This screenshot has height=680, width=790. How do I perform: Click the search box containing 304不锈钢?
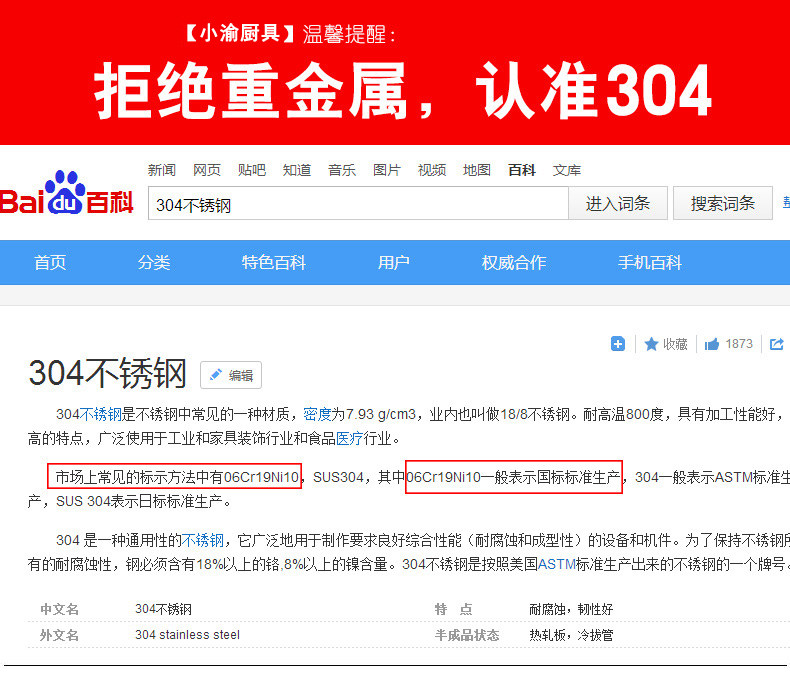pos(358,203)
